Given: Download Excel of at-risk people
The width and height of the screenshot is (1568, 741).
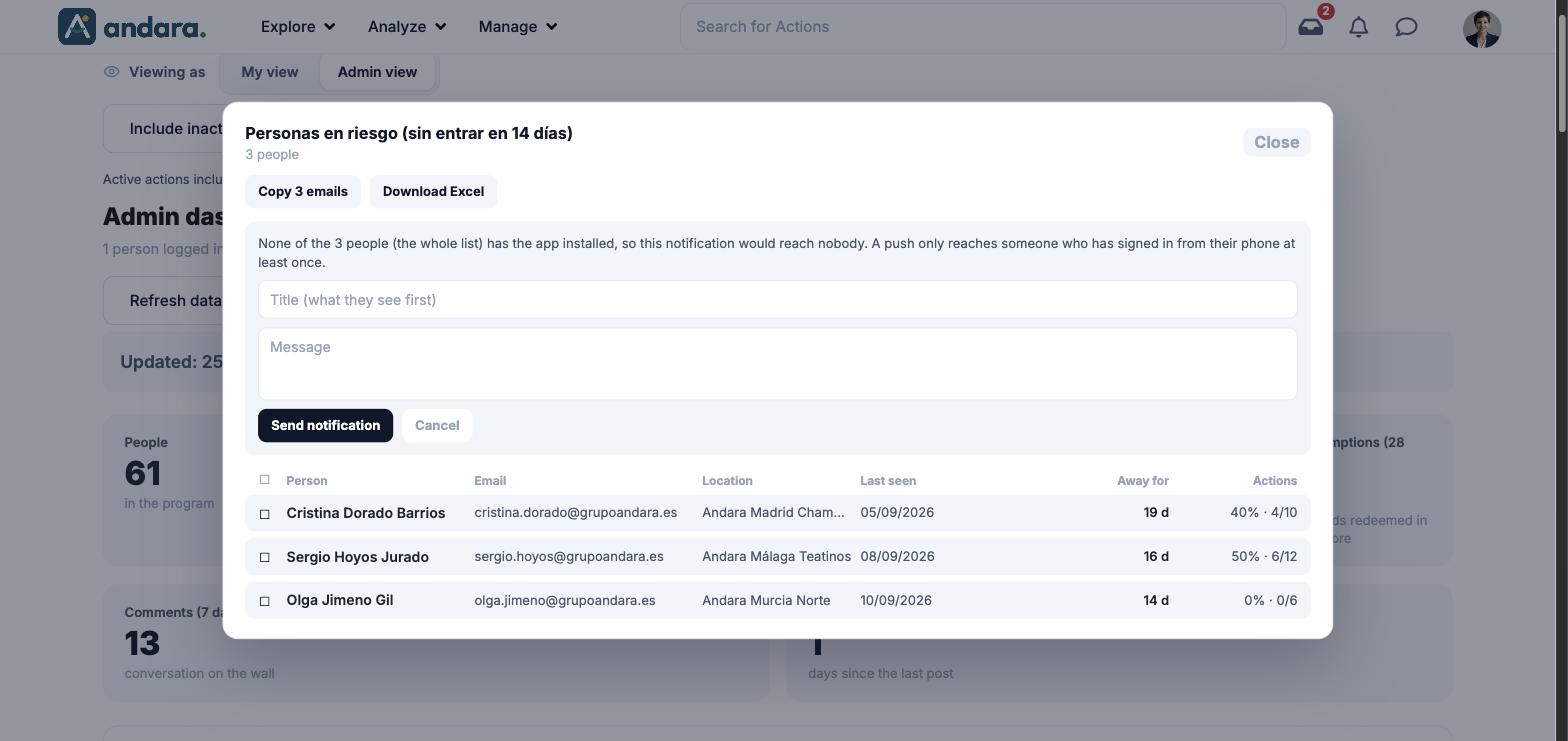Looking at the screenshot, I should 433,192.
